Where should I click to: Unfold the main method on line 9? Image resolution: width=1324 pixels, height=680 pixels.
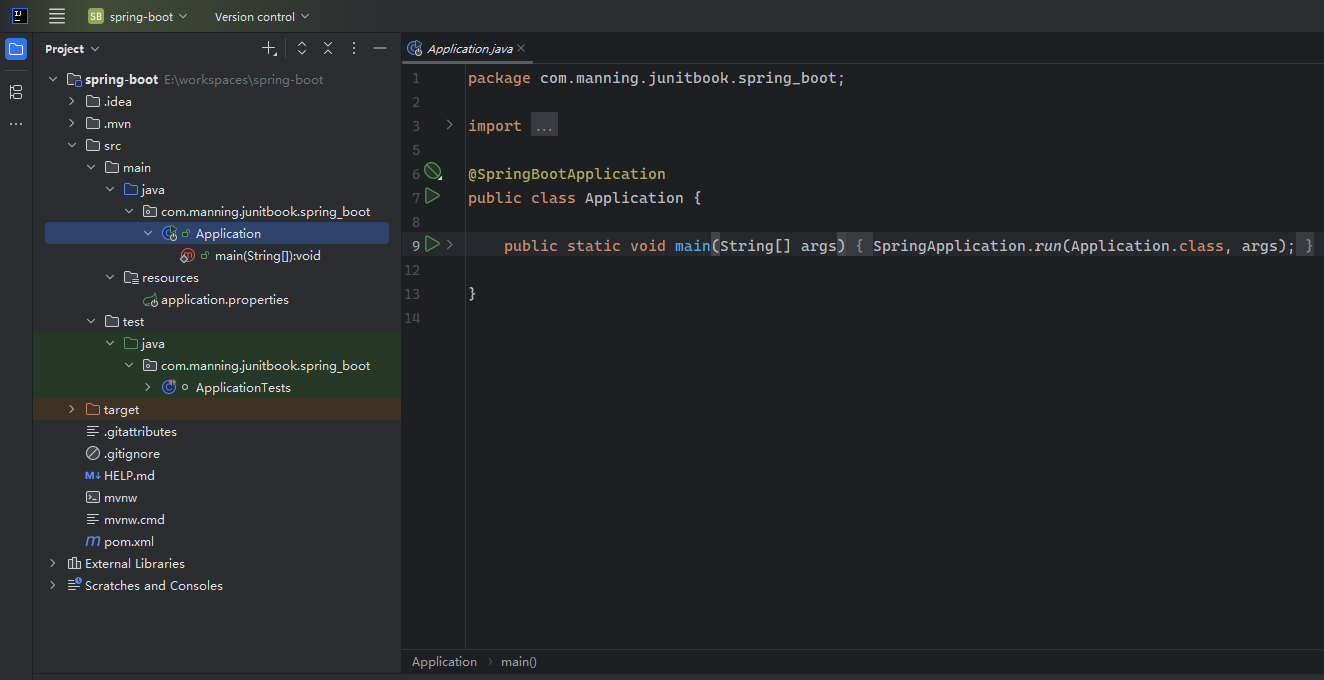click(449, 244)
